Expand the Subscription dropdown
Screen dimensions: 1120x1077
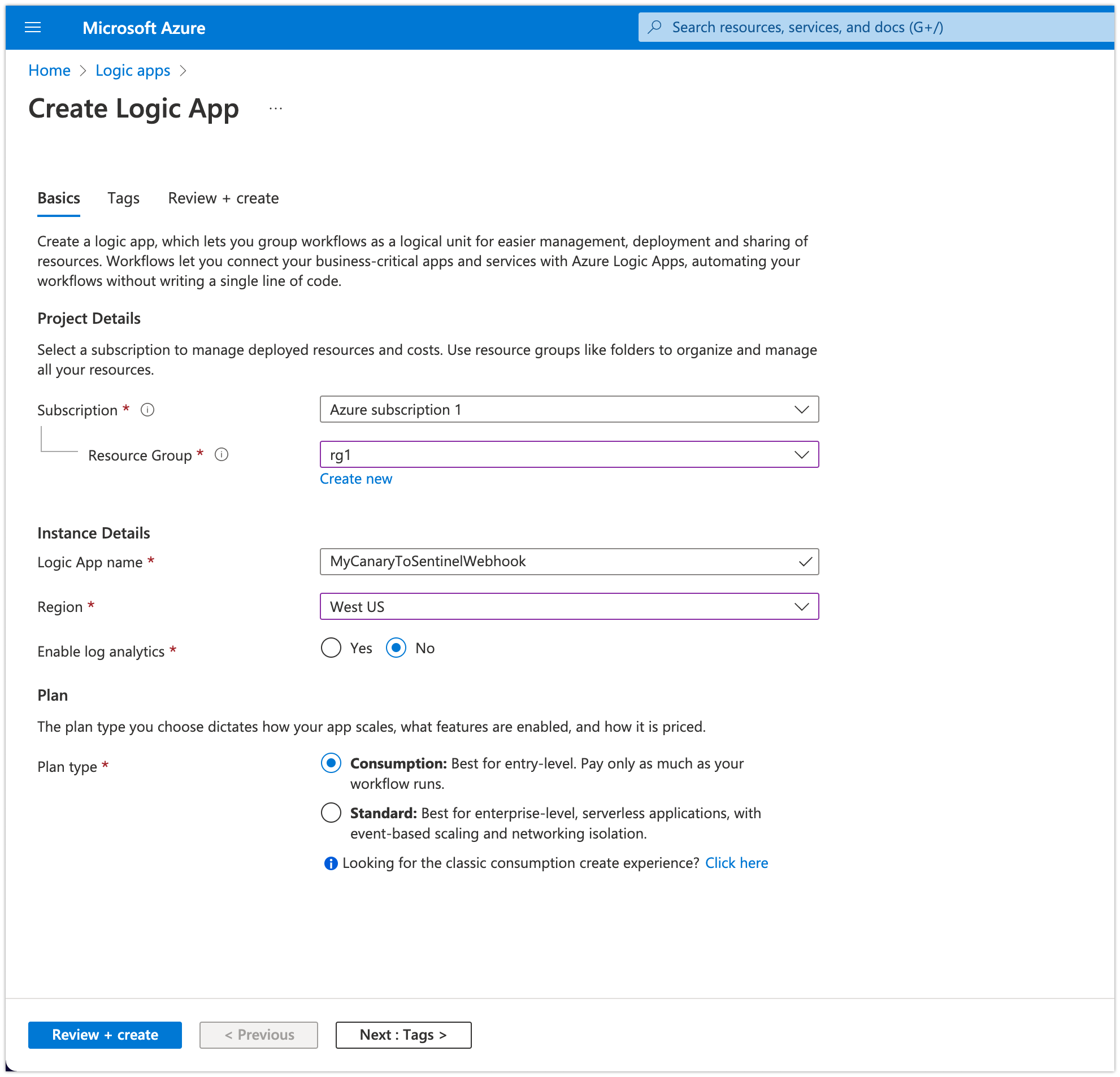pos(569,410)
